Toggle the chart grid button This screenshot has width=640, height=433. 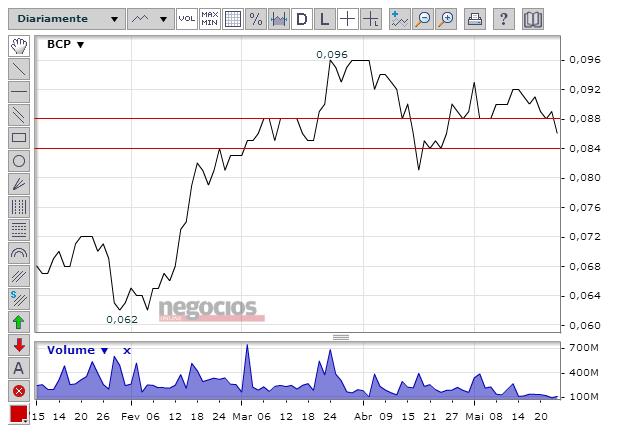tap(233, 19)
